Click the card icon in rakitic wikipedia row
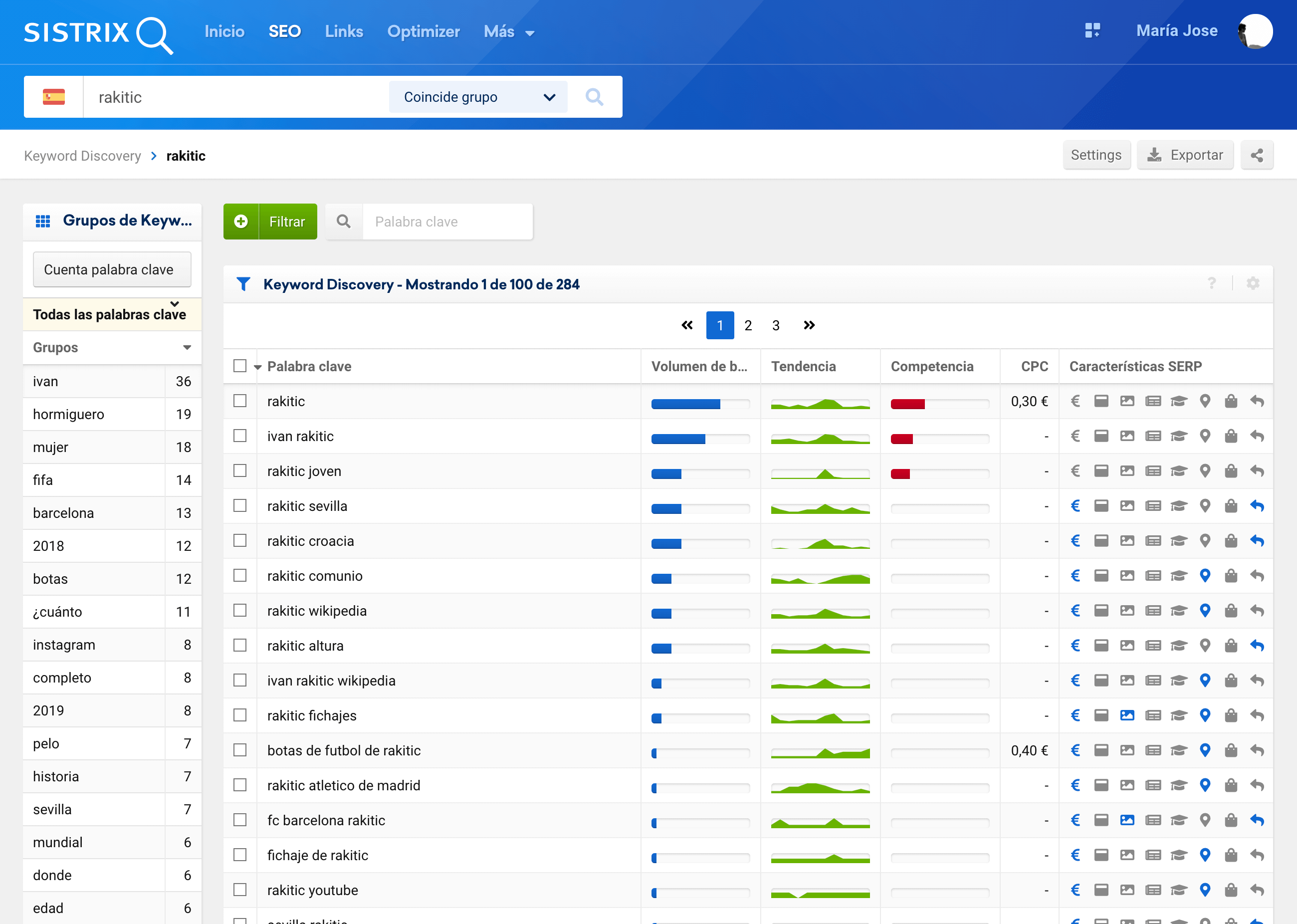The image size is (1297, 924). [x=1101, y=611]
